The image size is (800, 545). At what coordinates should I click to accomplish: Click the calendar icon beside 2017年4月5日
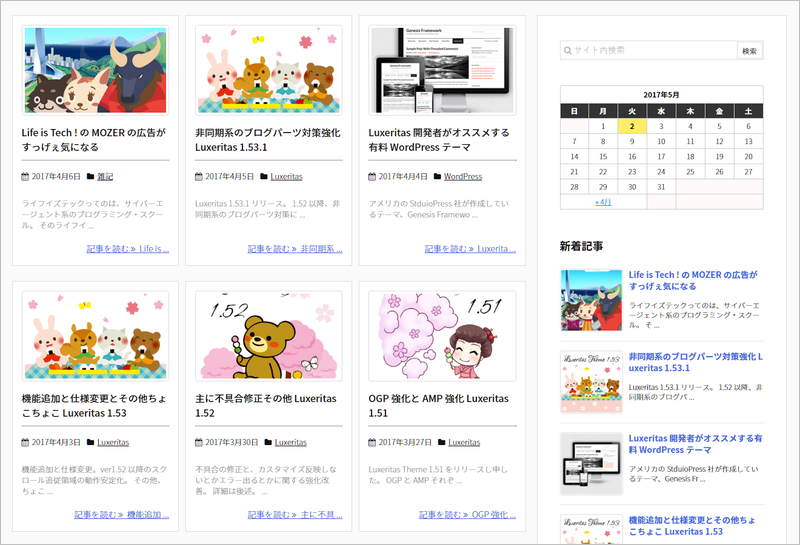(x=198, y=177)
